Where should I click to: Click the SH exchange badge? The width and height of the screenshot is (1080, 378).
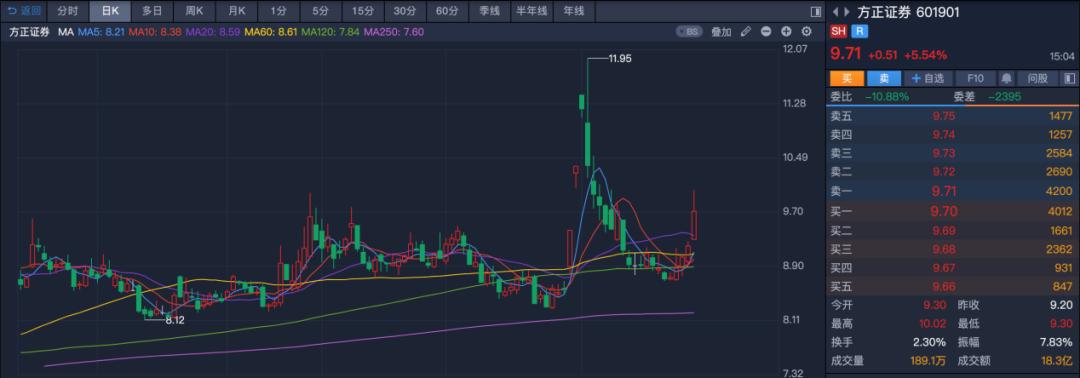[x=838, y=31]
